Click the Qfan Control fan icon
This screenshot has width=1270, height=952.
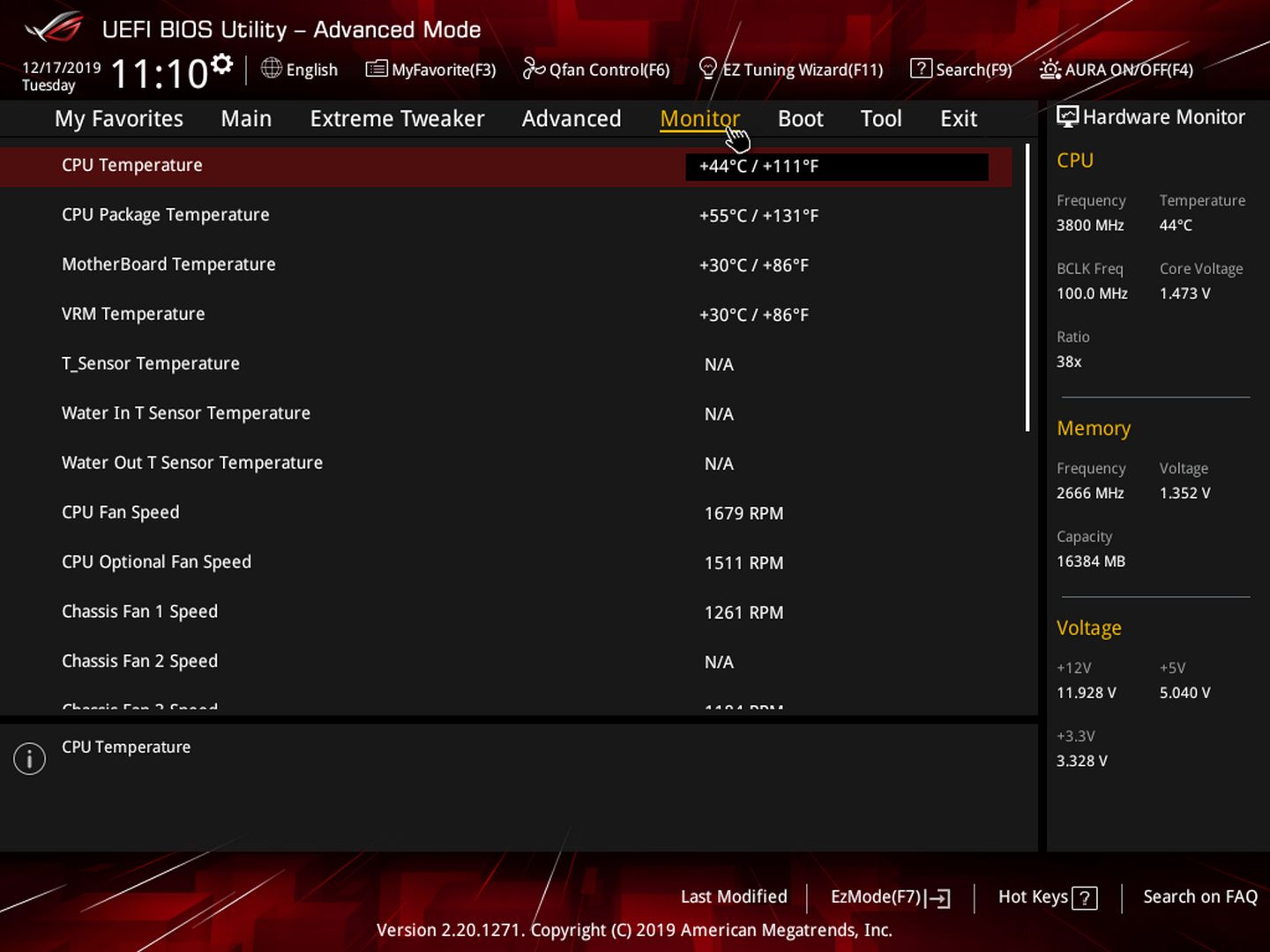(x=533, y=68)
